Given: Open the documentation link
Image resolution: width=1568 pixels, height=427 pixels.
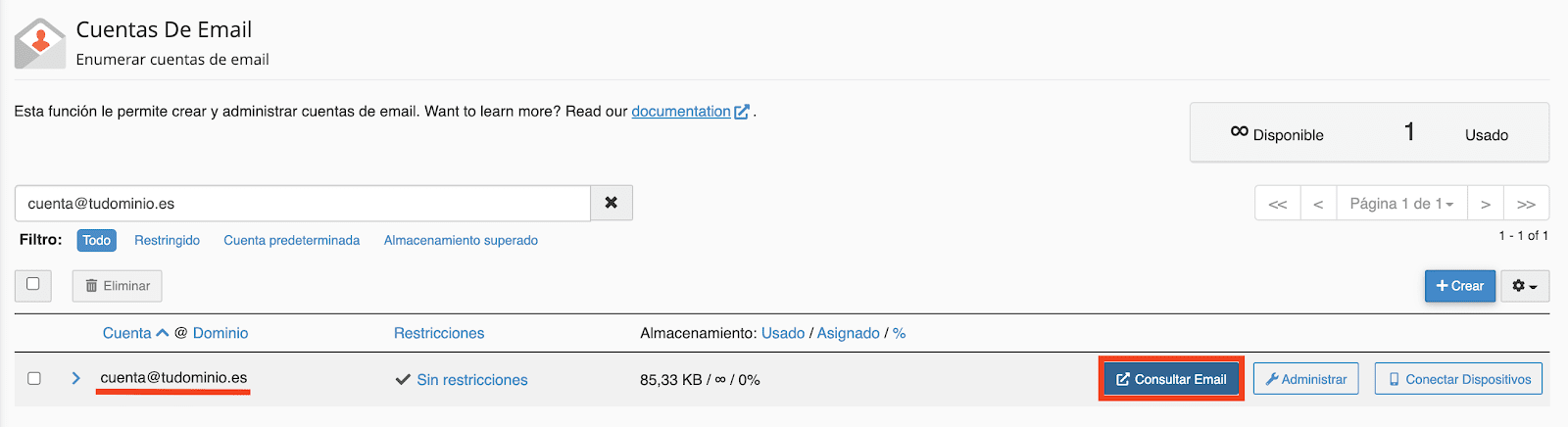Looking at the screenshot, I should (x=681, y=112).
